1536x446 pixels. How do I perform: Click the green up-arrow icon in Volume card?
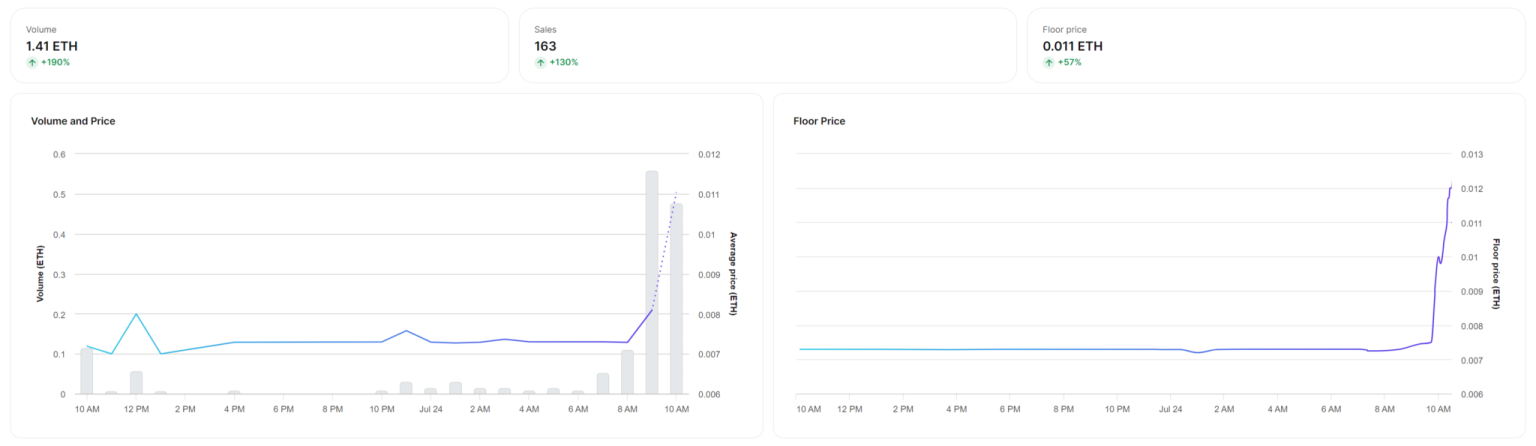click(x=32, y=62)
